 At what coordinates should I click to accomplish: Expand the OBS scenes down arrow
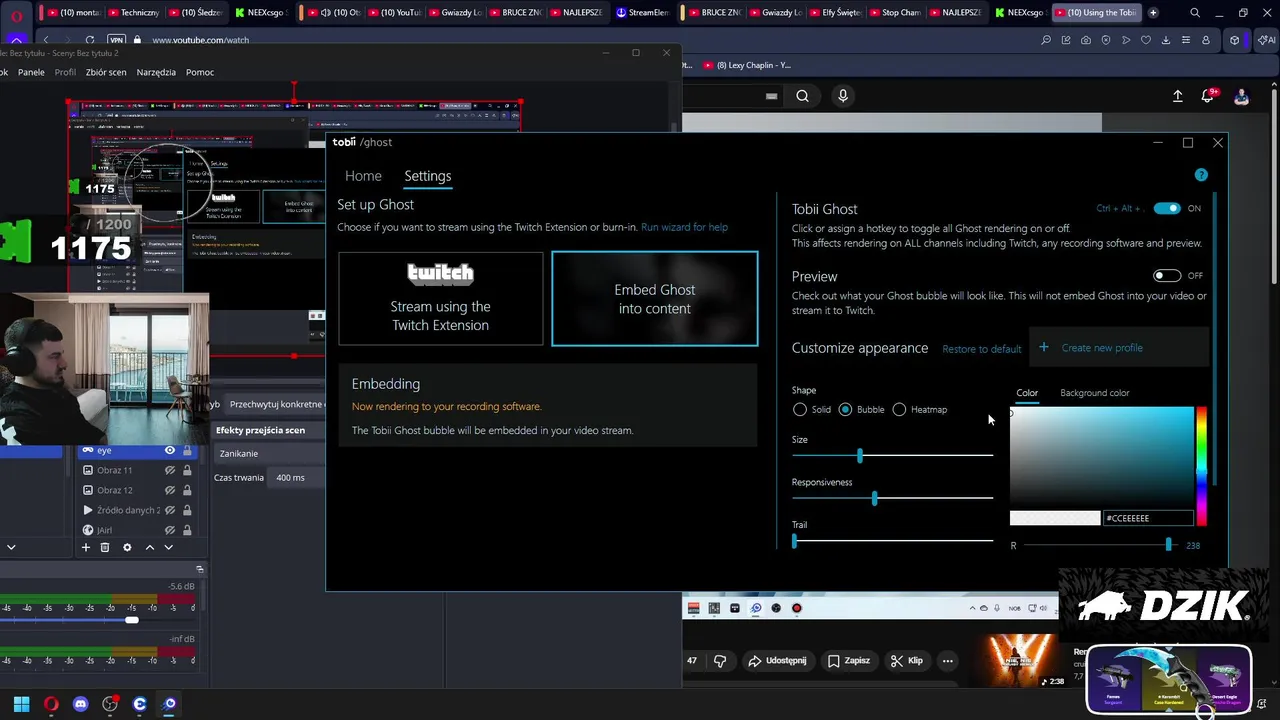[11, 547]
